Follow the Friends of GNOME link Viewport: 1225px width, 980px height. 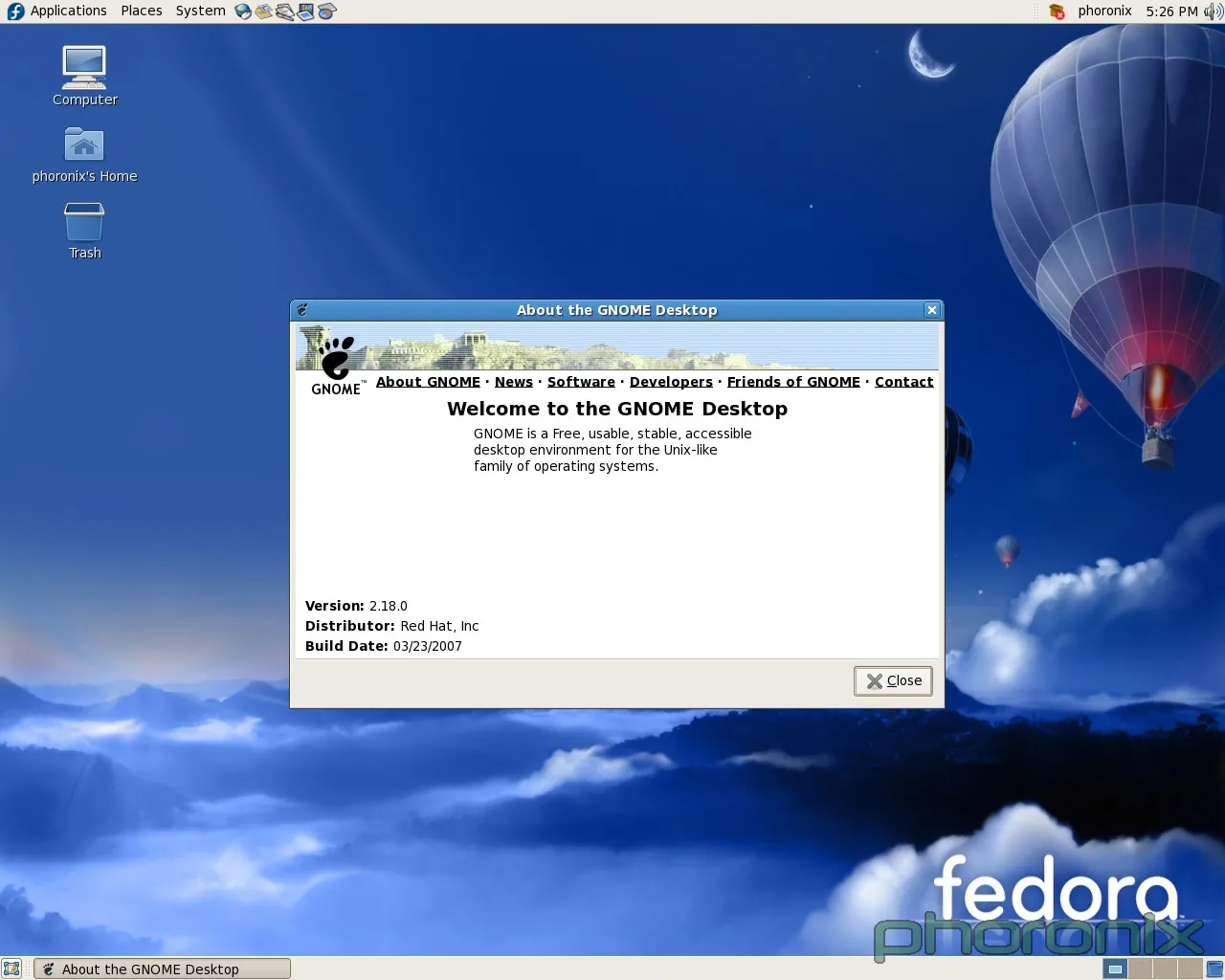(793, 382)
